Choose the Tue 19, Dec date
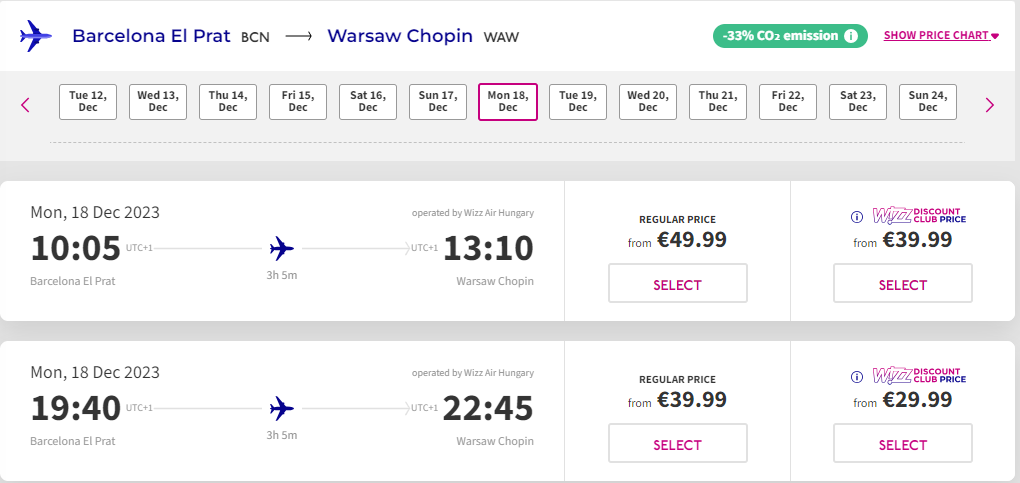Screen dimensions: 1020x483 click(x=578, y=102)
